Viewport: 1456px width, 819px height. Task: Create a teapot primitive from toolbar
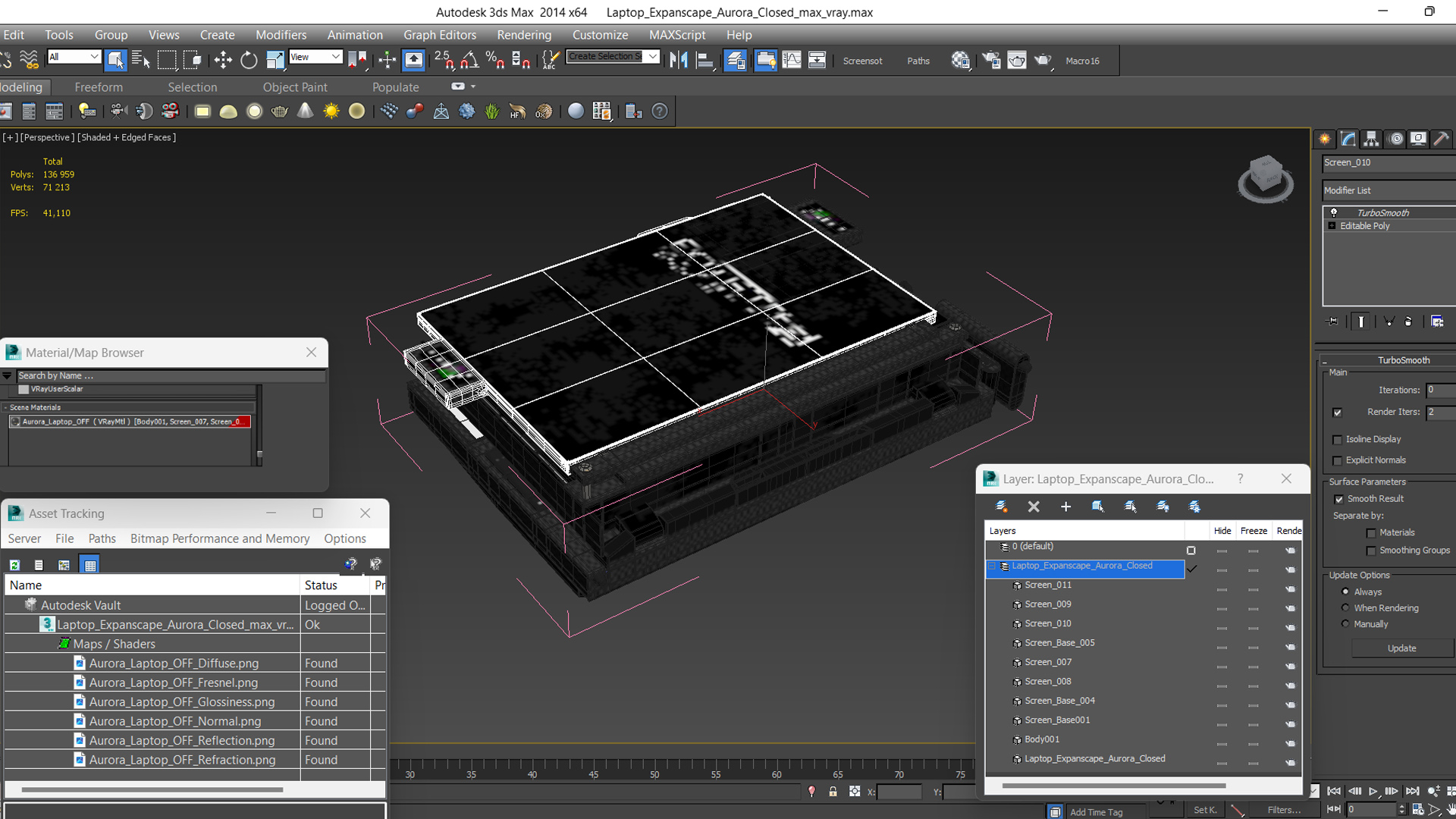280,111
